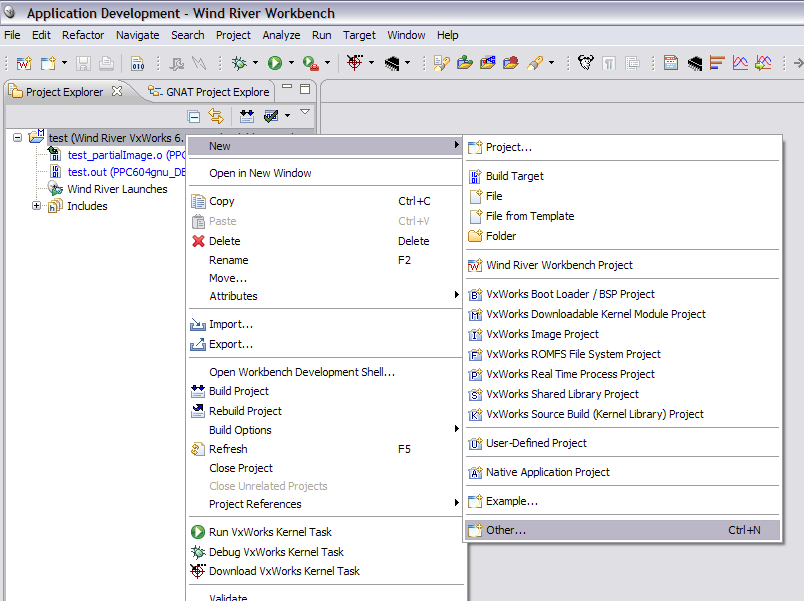Click the green Run toolbar button
Screen dimensions: 804x601
[275, 63]
